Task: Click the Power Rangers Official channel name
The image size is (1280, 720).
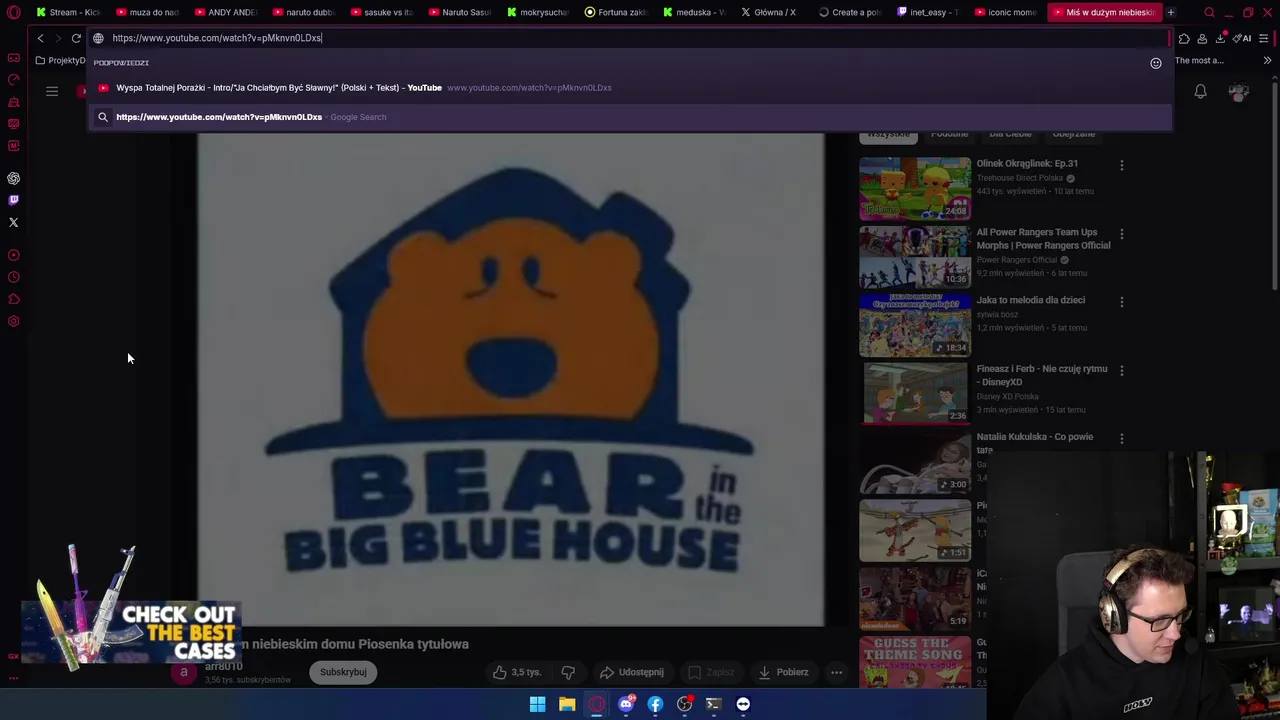Action: click(1018, 260)
